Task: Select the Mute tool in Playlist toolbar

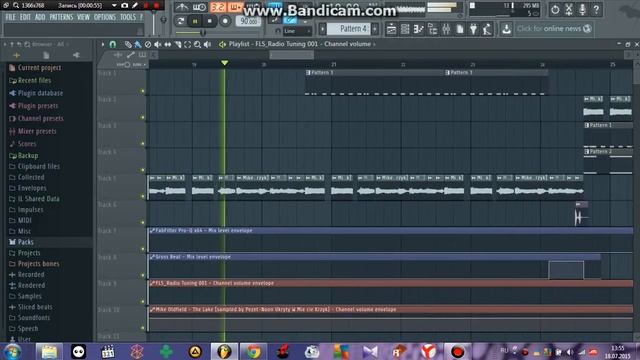Action: pos(158,44)
